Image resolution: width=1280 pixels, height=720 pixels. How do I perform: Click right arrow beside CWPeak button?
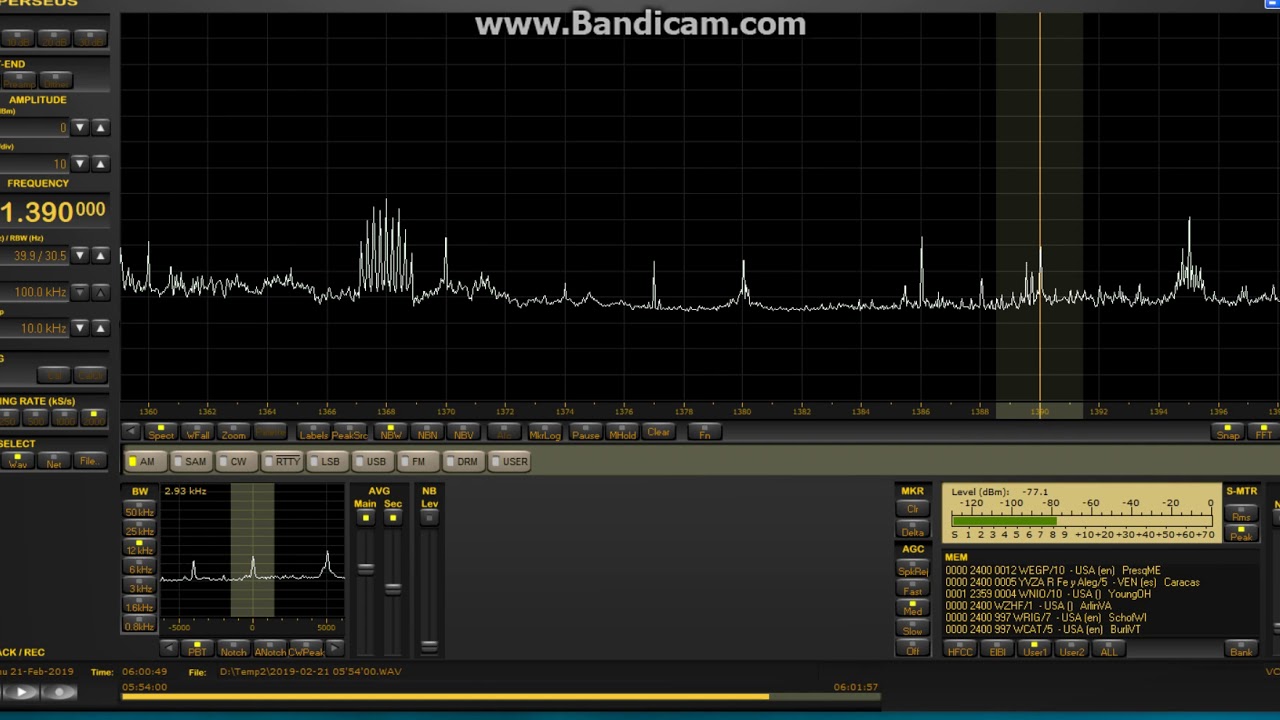click(x=335, y=650)
